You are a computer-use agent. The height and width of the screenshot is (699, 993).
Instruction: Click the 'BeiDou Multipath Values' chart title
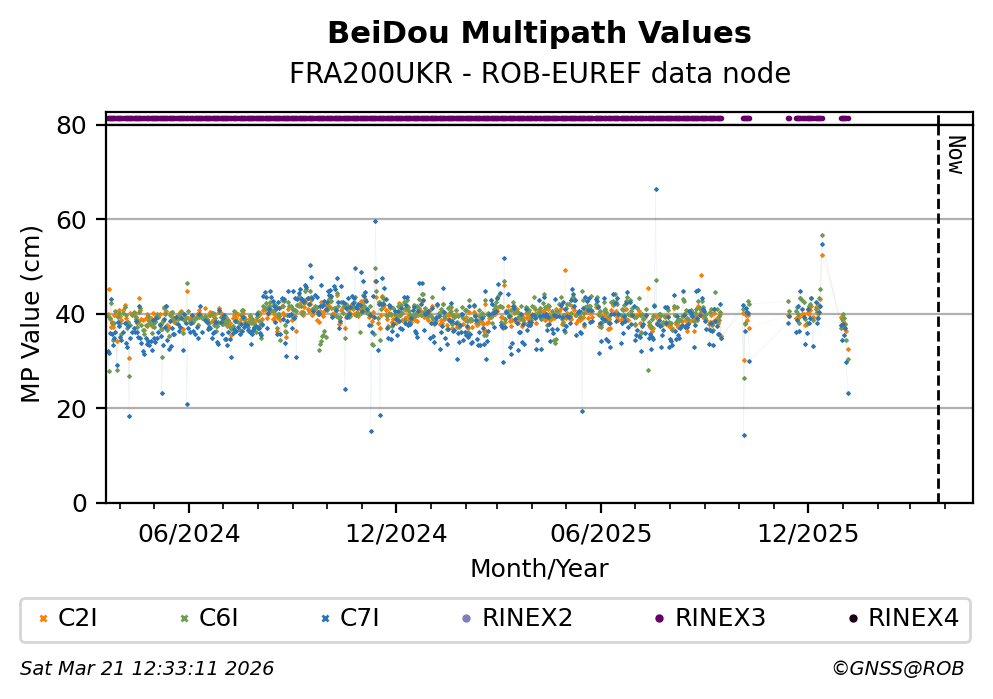point(539,34)
